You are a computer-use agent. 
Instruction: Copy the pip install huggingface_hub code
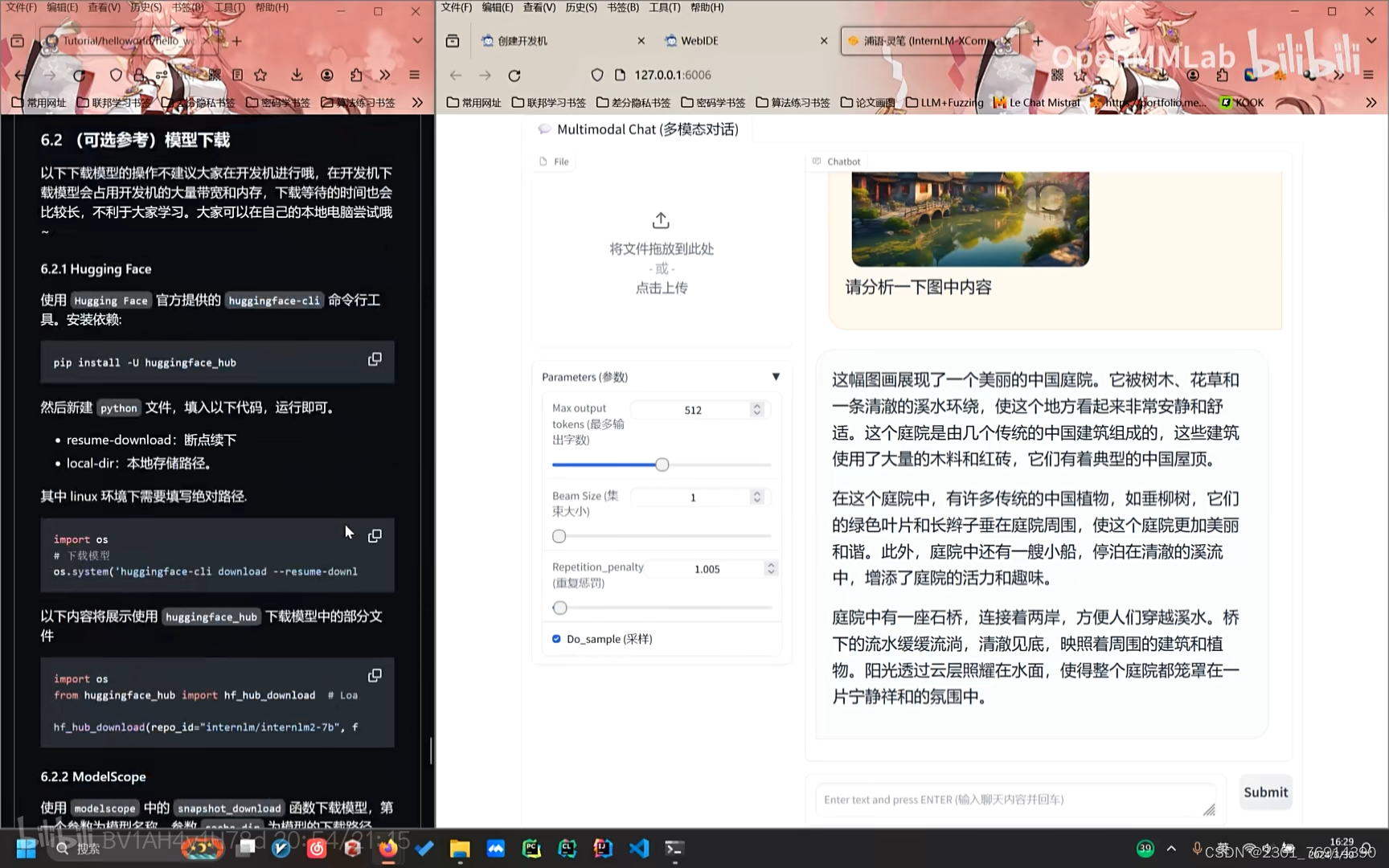click(375, 359)
